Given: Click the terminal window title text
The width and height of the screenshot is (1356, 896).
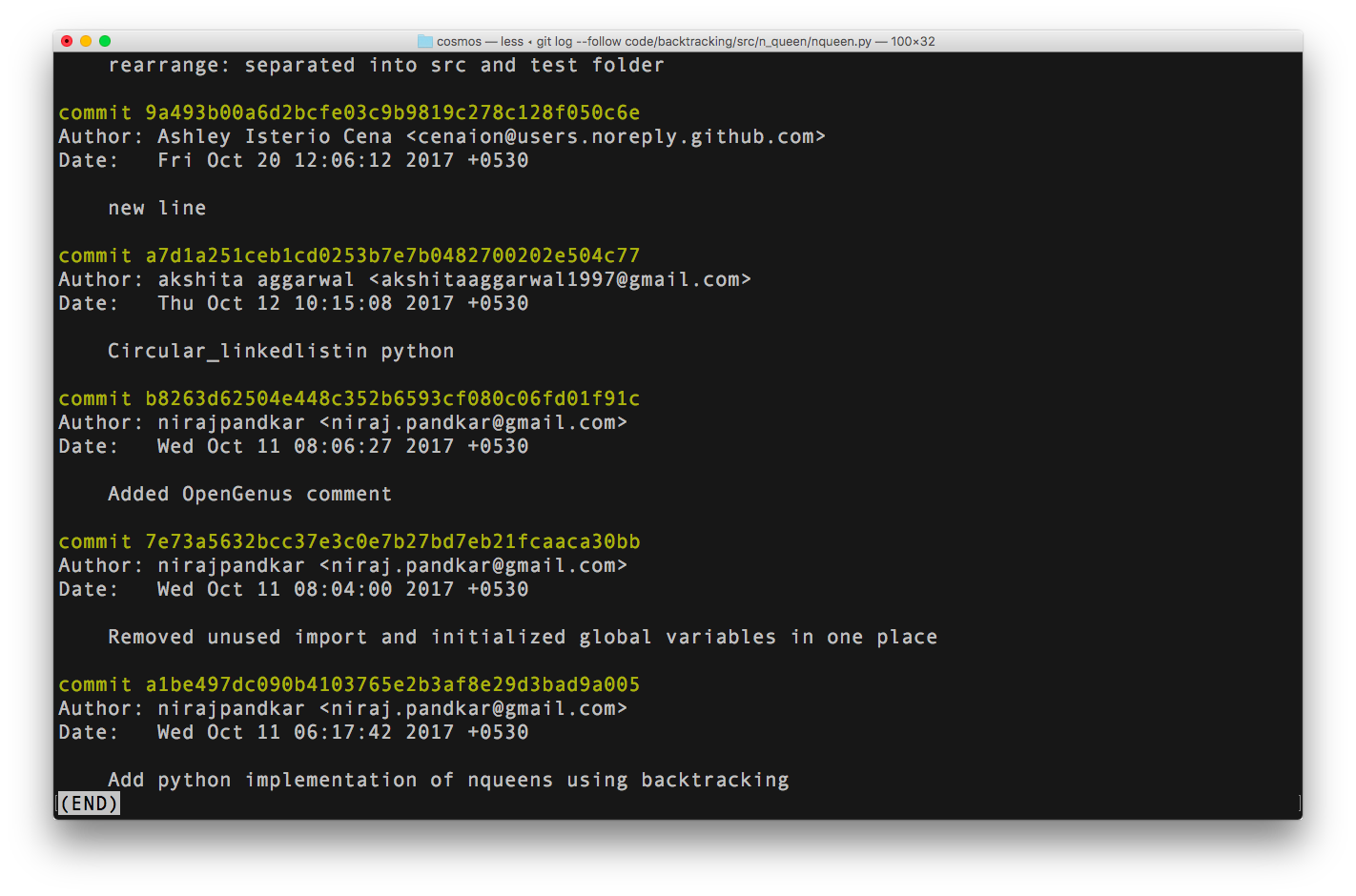Looking at the screenshot, I should coord(686,41).
